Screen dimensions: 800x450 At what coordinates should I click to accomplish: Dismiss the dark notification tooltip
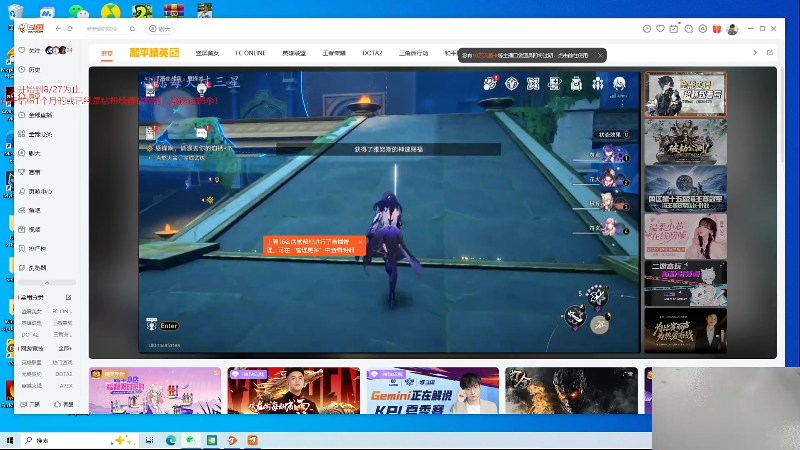(600, 55)
